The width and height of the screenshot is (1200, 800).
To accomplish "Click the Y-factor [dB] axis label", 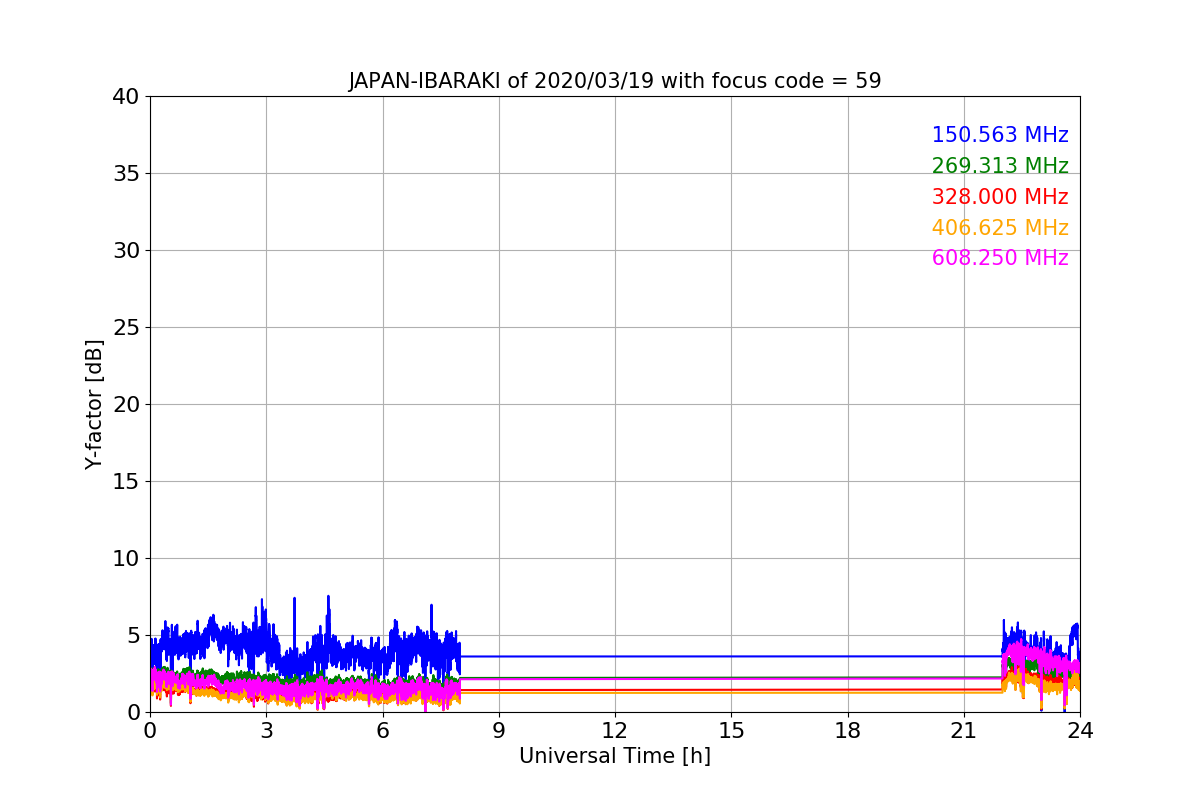I will pyautogui.click(x=94, y=404).
